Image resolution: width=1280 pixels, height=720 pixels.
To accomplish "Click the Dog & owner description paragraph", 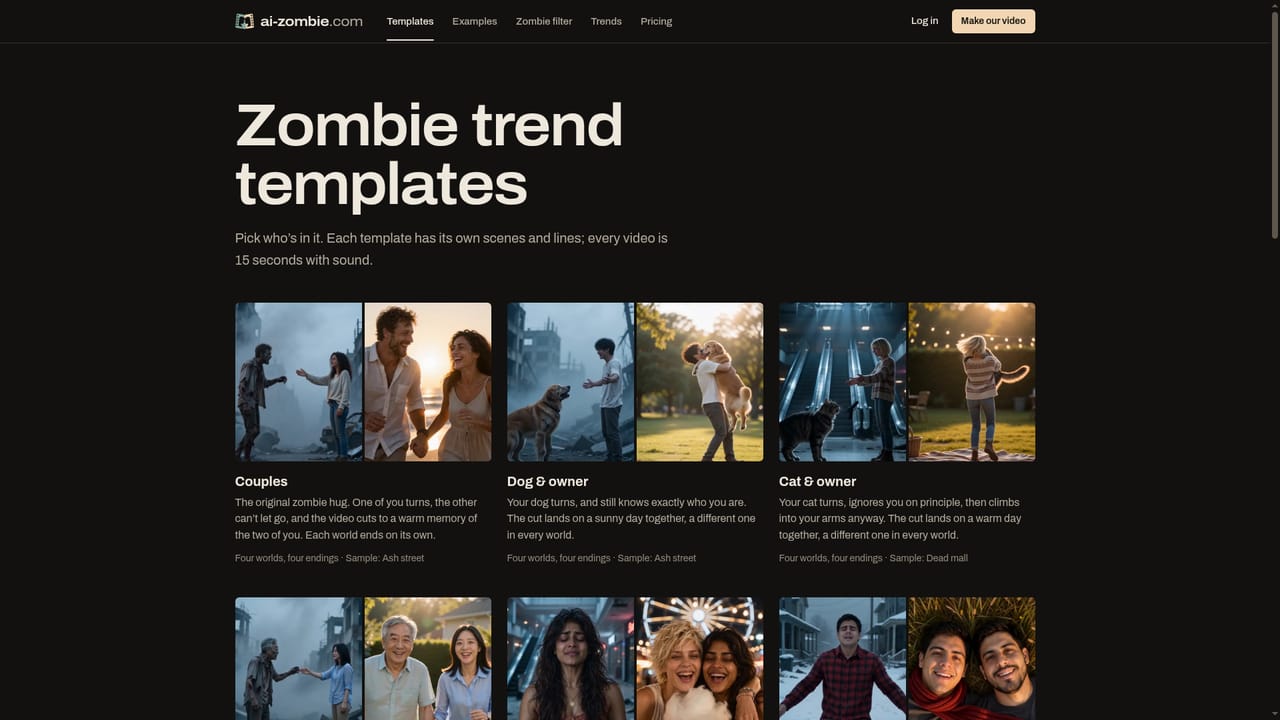I will coord(631,519).
